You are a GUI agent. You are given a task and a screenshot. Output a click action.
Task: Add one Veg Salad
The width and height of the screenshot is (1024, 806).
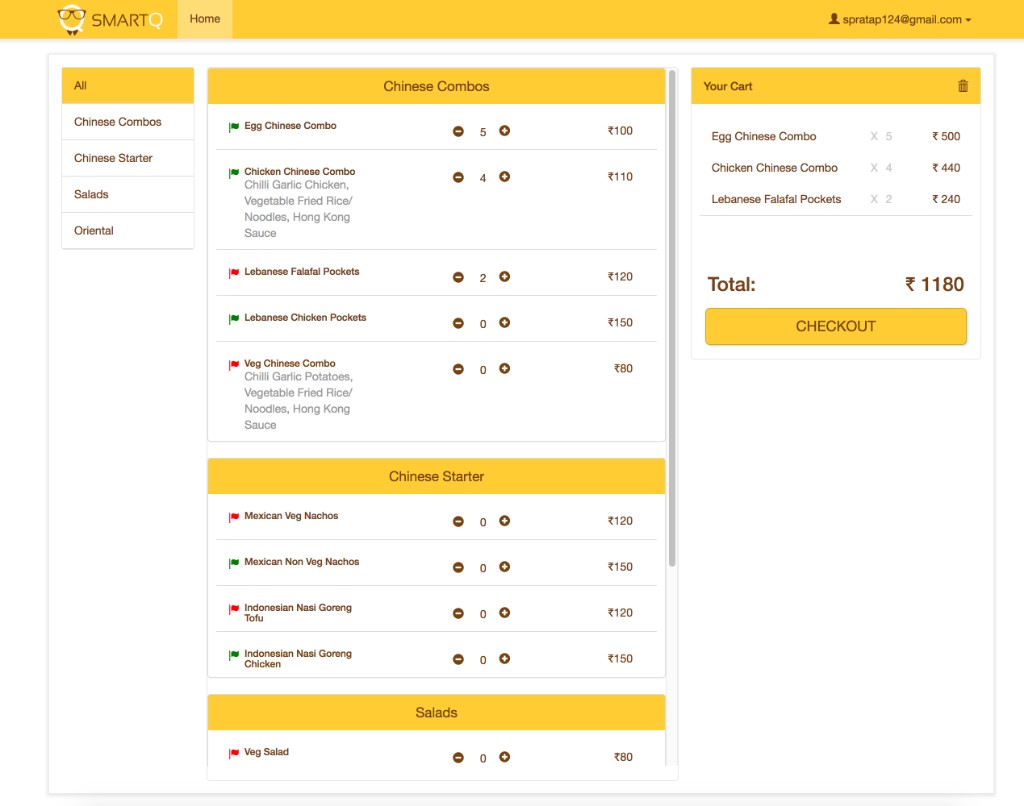pos(504,757)
